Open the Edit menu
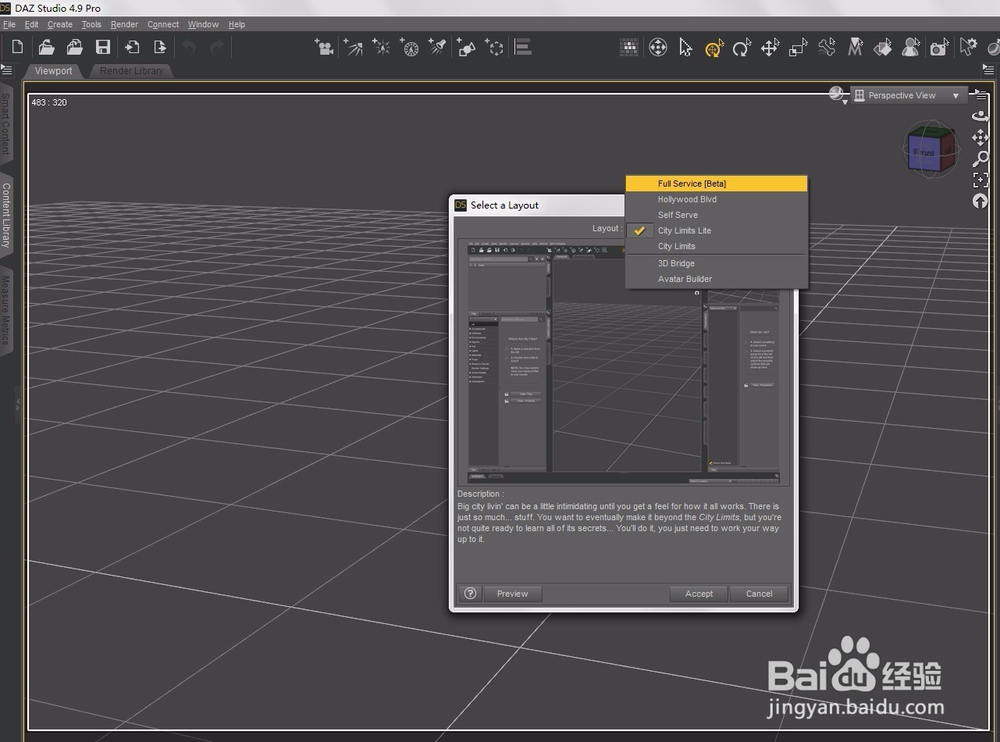 (31, 24)
